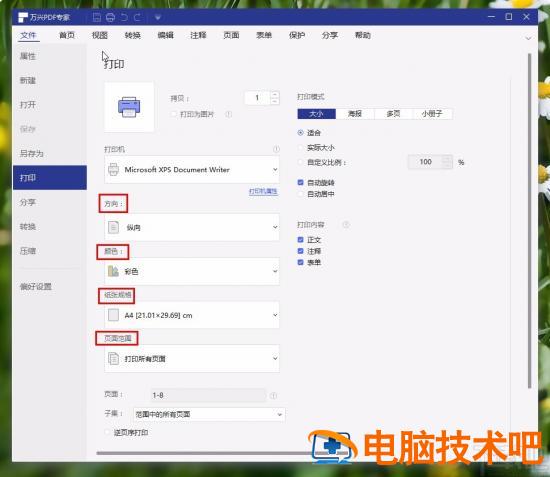Toggle the 自动居中 checkbox

tap(300, 194)
